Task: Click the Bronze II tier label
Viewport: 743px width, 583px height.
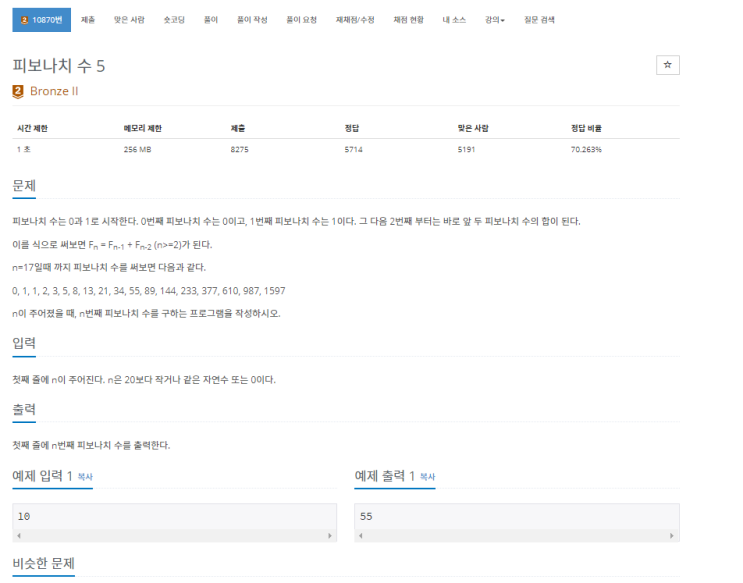Action: pos(54,91)
